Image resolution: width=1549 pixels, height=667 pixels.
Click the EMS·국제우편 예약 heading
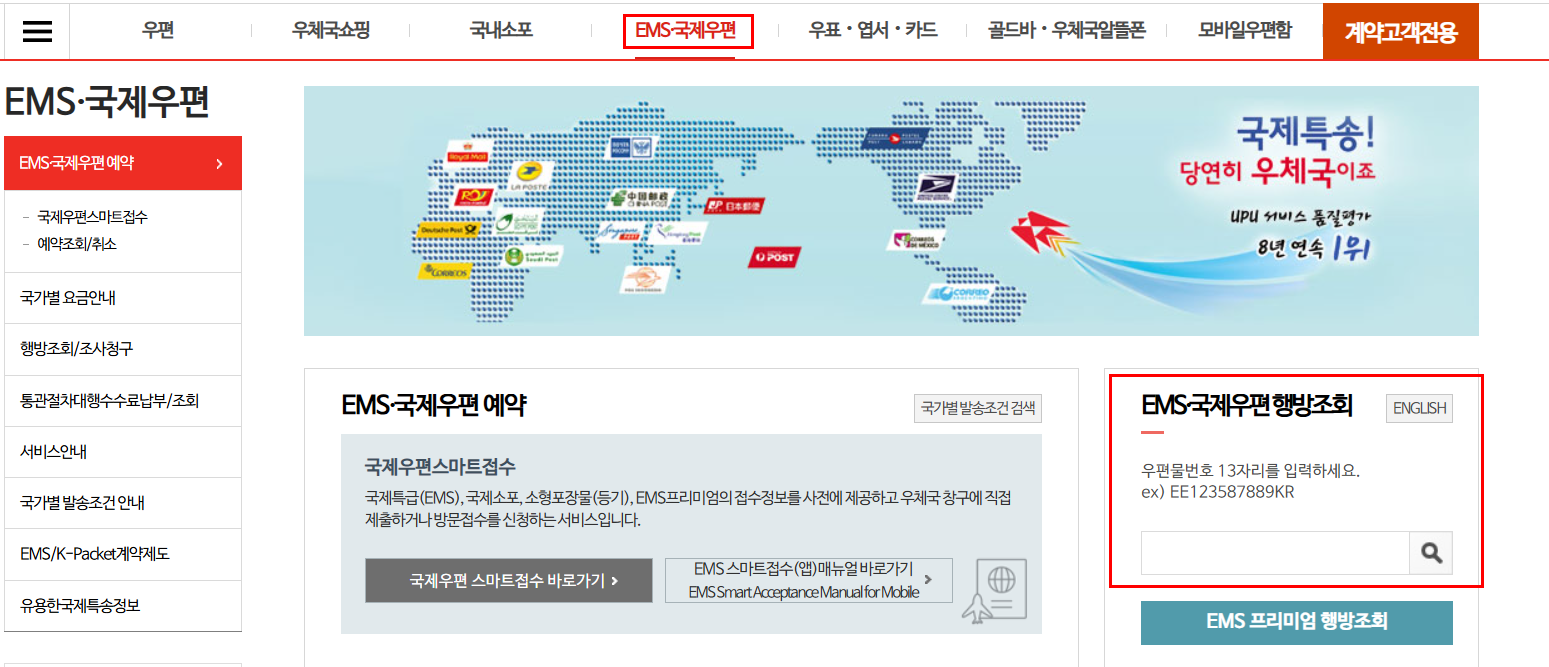tap(433, 405)
